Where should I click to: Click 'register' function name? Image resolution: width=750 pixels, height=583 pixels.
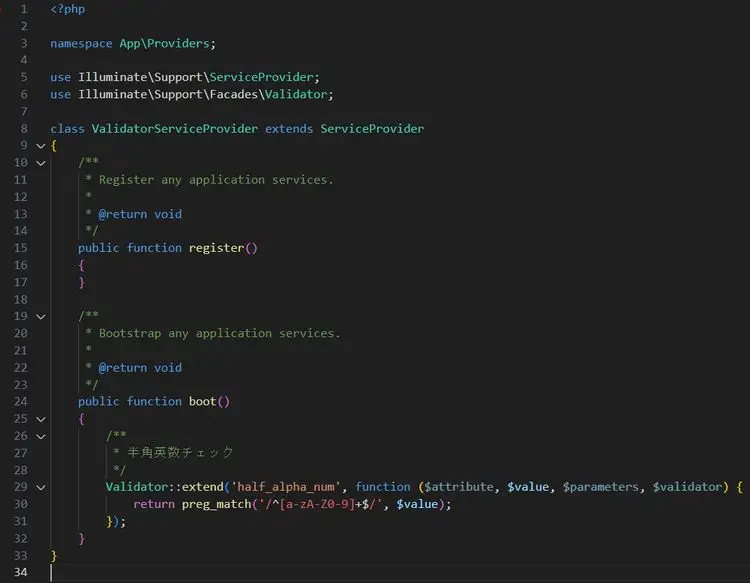pos(216,248)
